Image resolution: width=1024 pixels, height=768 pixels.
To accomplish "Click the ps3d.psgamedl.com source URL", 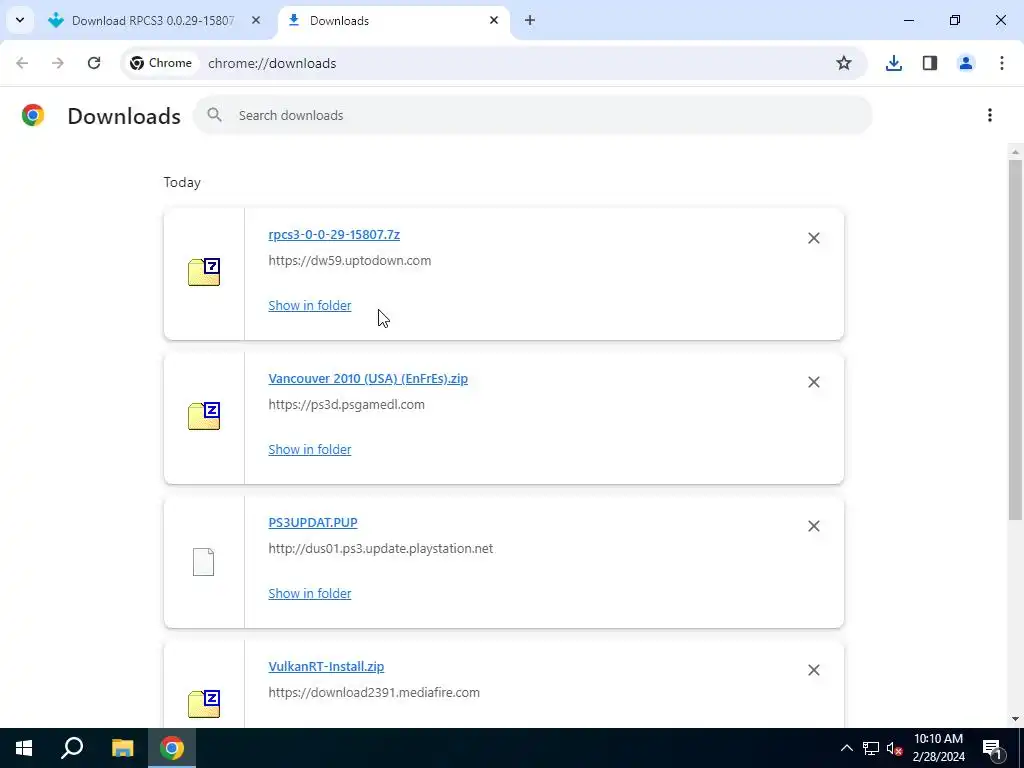I will click(346, 404).
